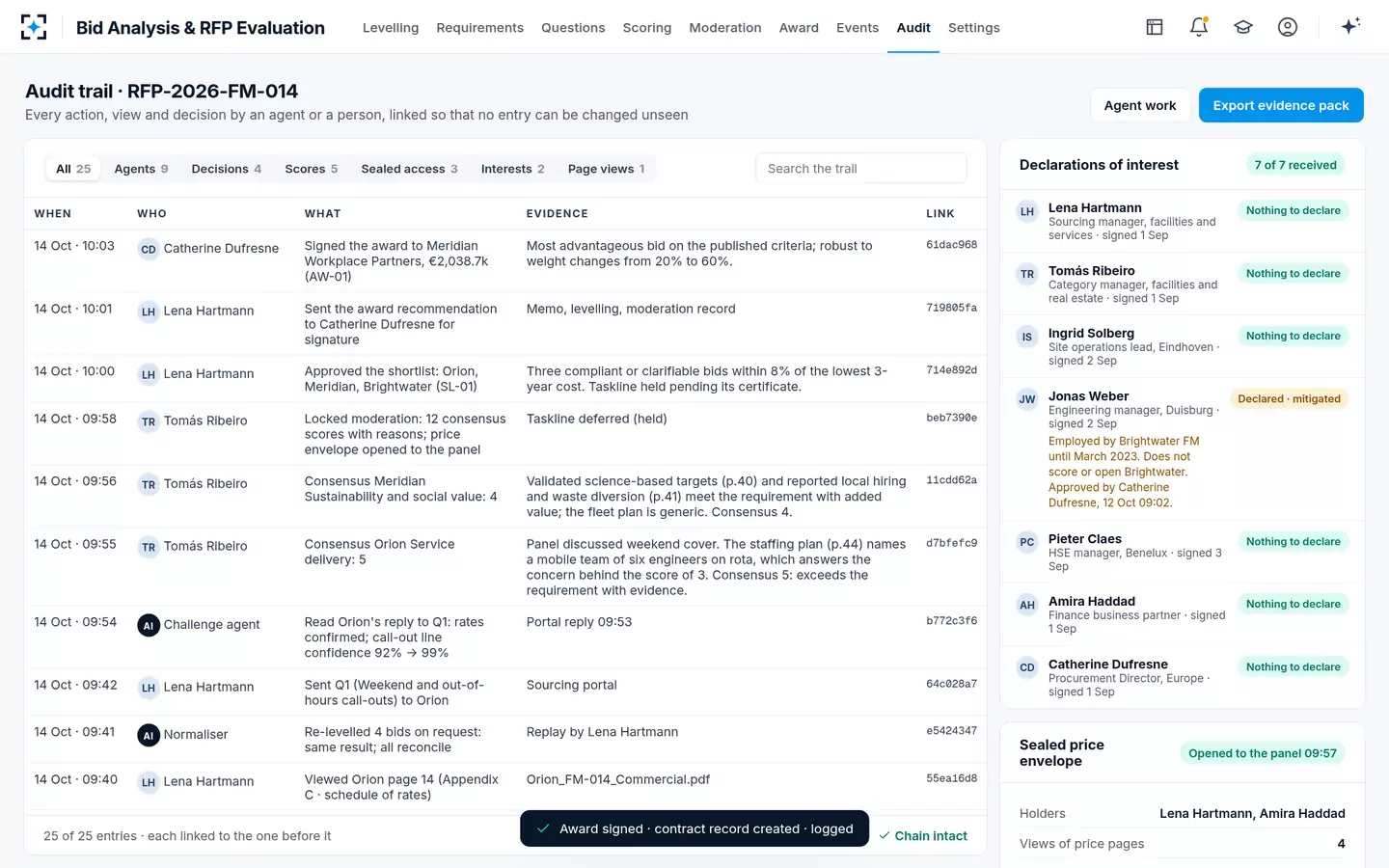Launch the AI sparkle assistant

(1350, 26)
